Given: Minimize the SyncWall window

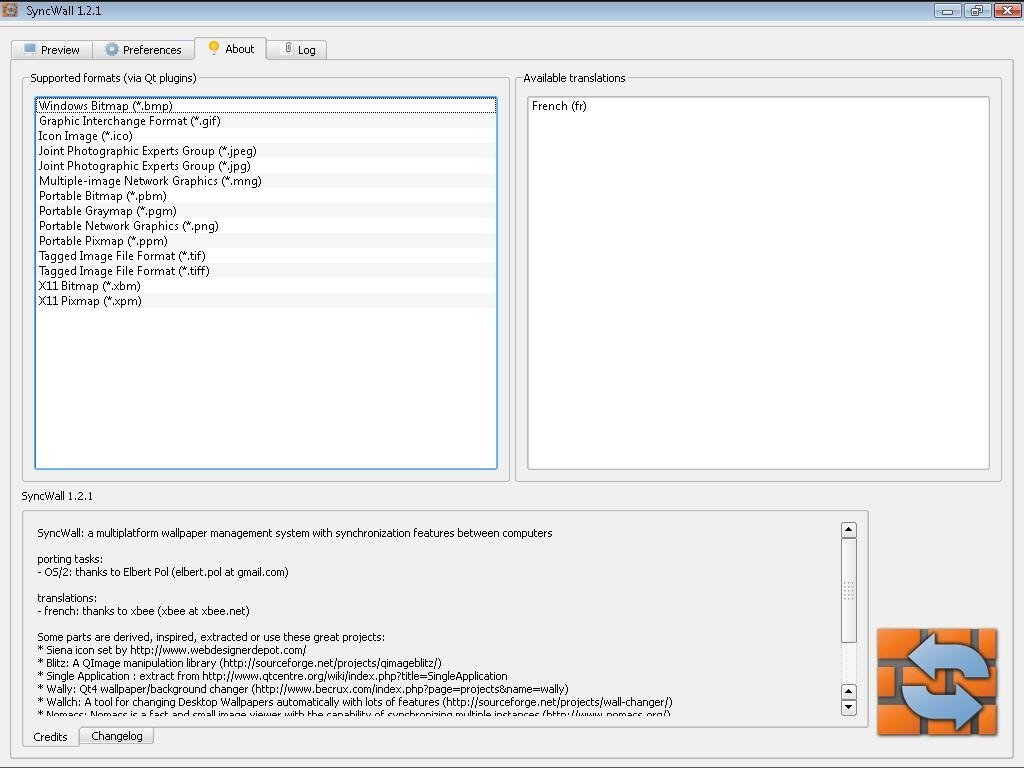Looking at the screenshot, I should (x=947, y=10).
